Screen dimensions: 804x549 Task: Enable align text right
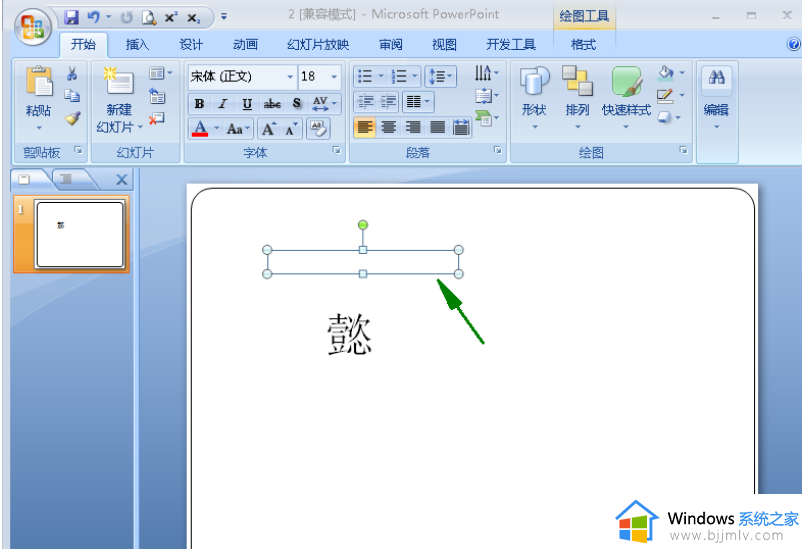coord(413,127)
